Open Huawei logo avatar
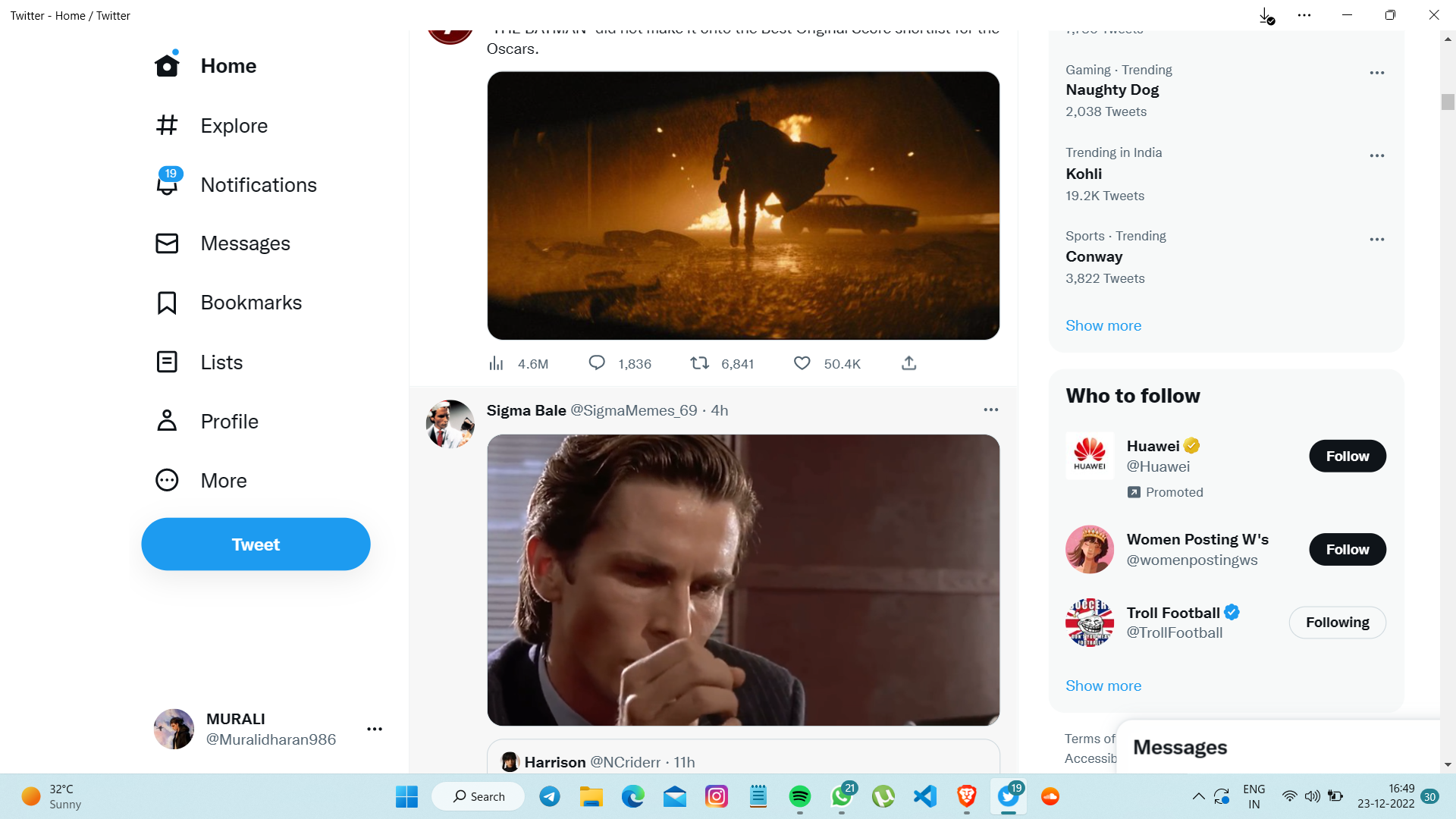This screenshot has width=1456, height=819. (1090, 456)
